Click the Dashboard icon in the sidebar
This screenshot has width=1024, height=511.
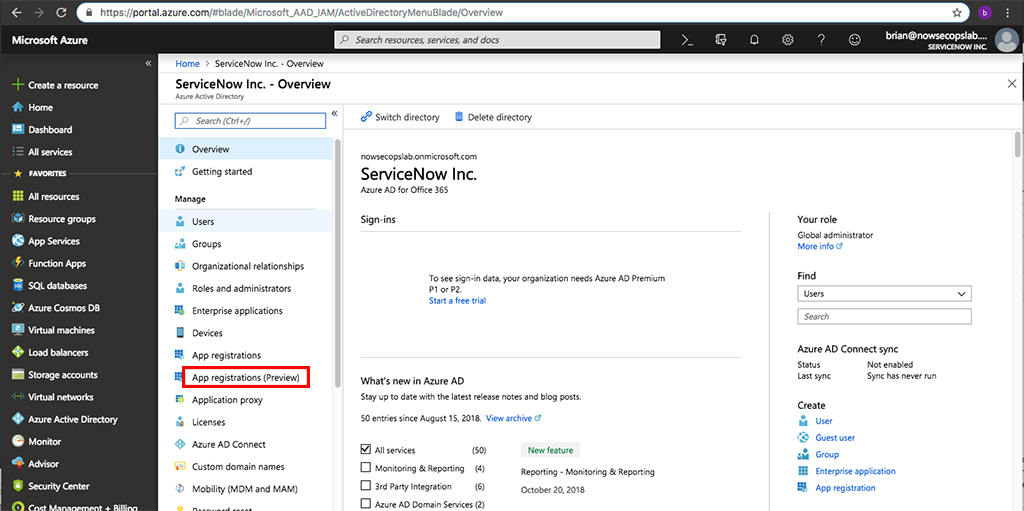pyautogui.click(x=18, y=129)
